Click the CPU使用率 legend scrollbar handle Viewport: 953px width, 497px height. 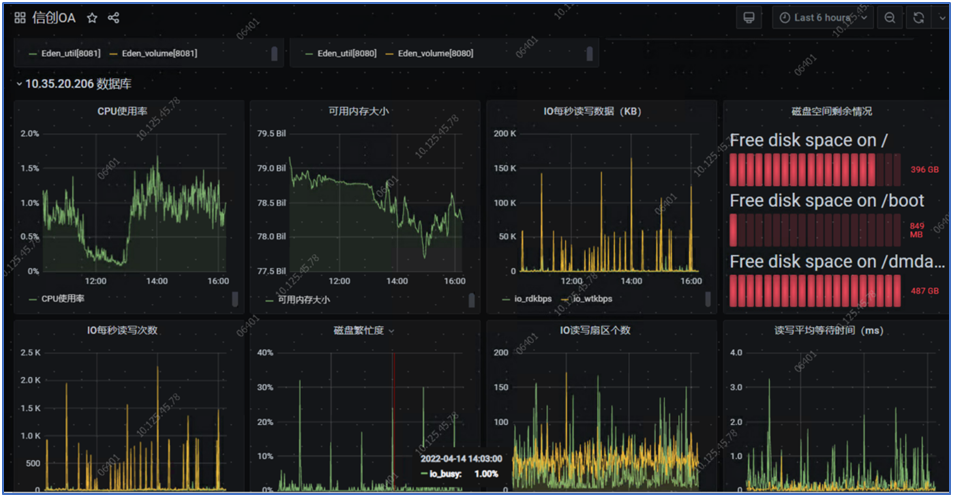[235, 299]
